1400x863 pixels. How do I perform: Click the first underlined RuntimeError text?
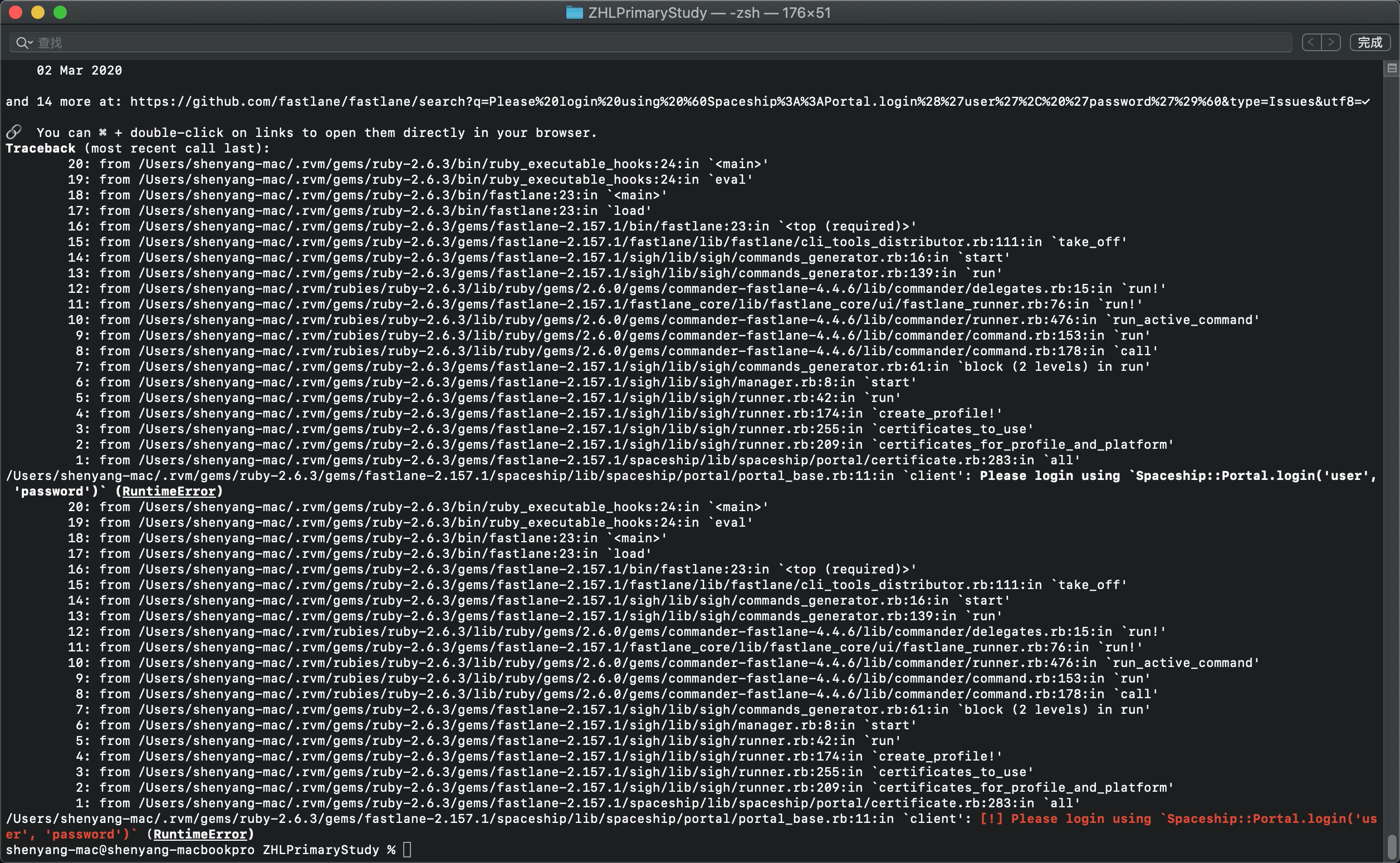tap(169, 492)
